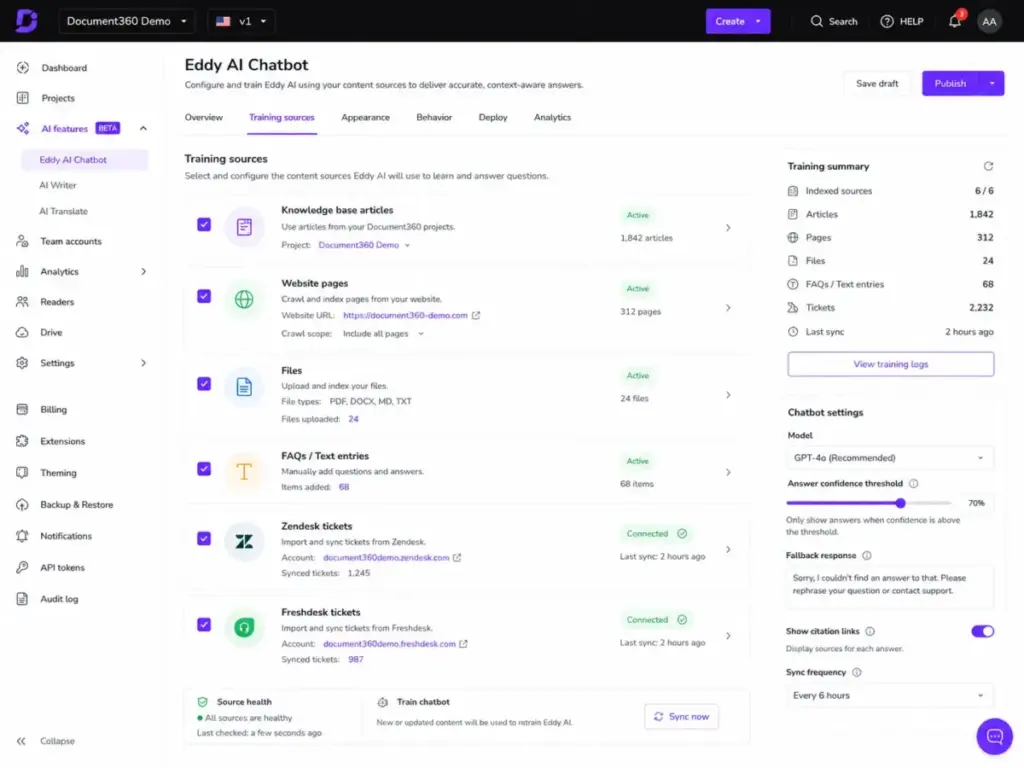1024x768 pixels.
Task: Open the AA user avatar menu
Action: click(x=989, y=22)
